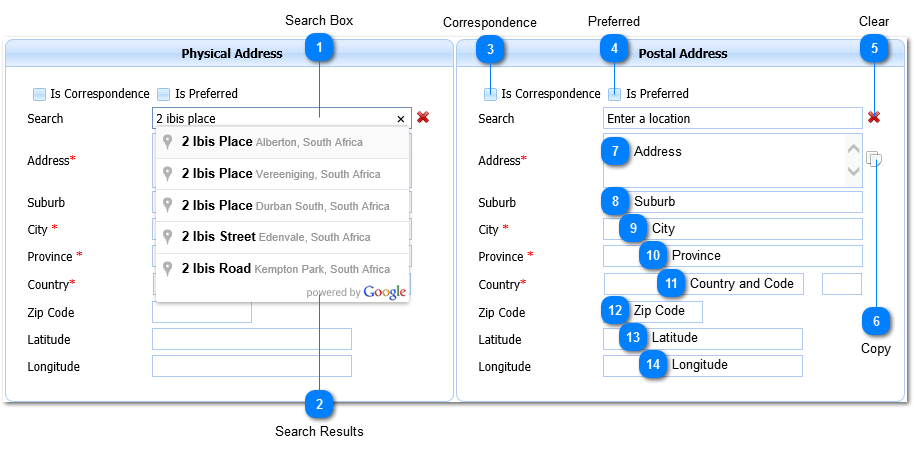This screenshot has width=915, height=455.
Task: Focus the Postal Suburb input field
Action: [745, 201]
